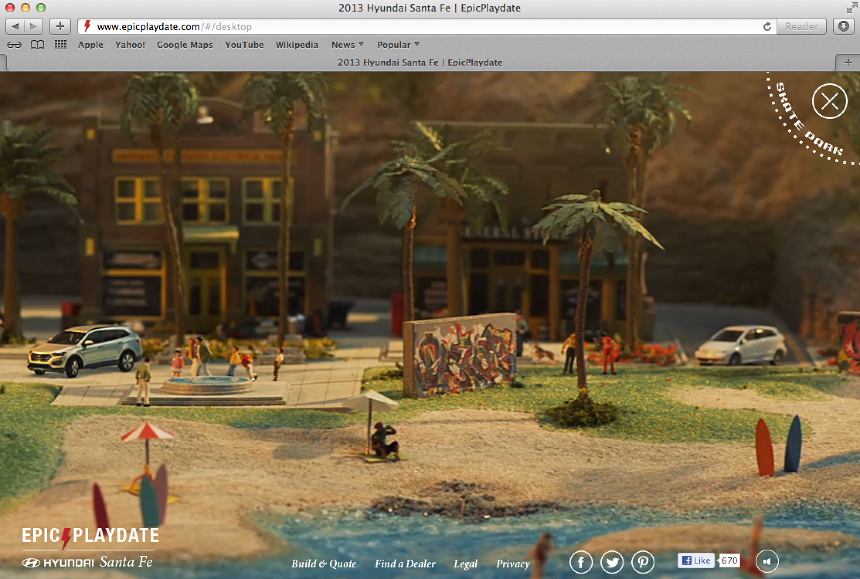Click the Epic Playdate logo
Viewport: 860px width, 579px height.
point(90,536)
